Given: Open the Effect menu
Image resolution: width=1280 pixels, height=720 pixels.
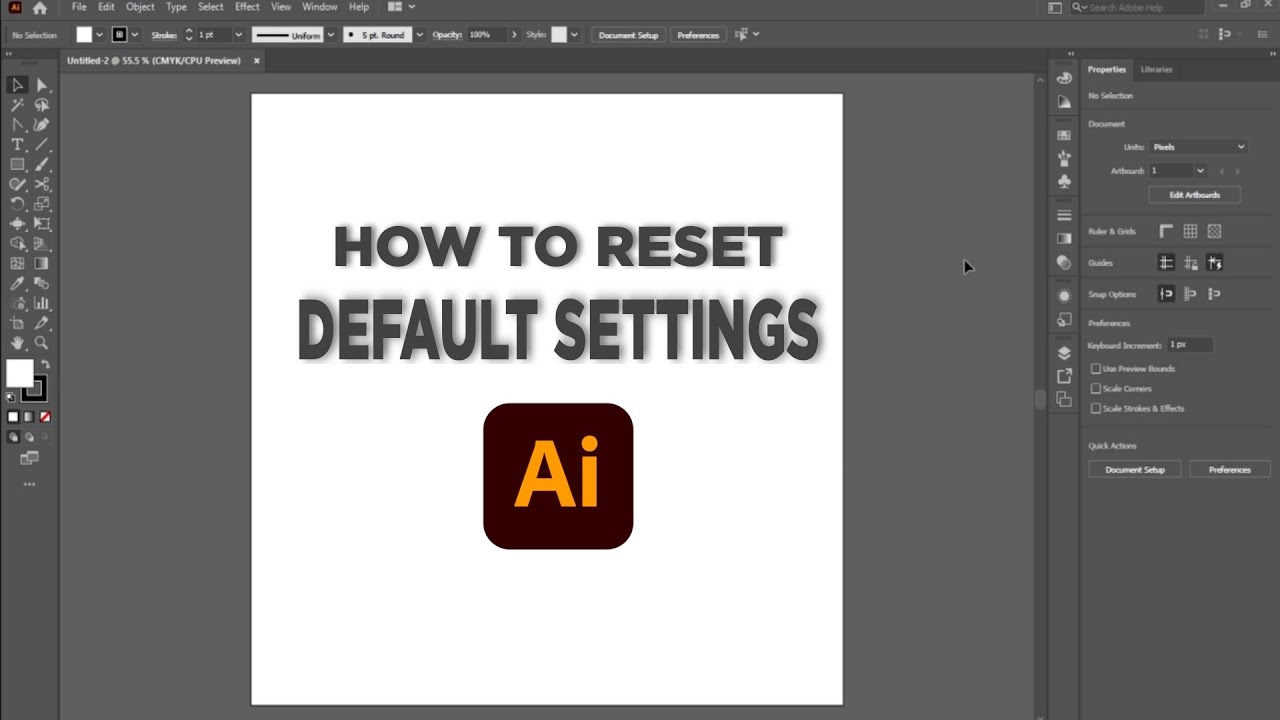Looking at the screenshot, I should (247, 7).
